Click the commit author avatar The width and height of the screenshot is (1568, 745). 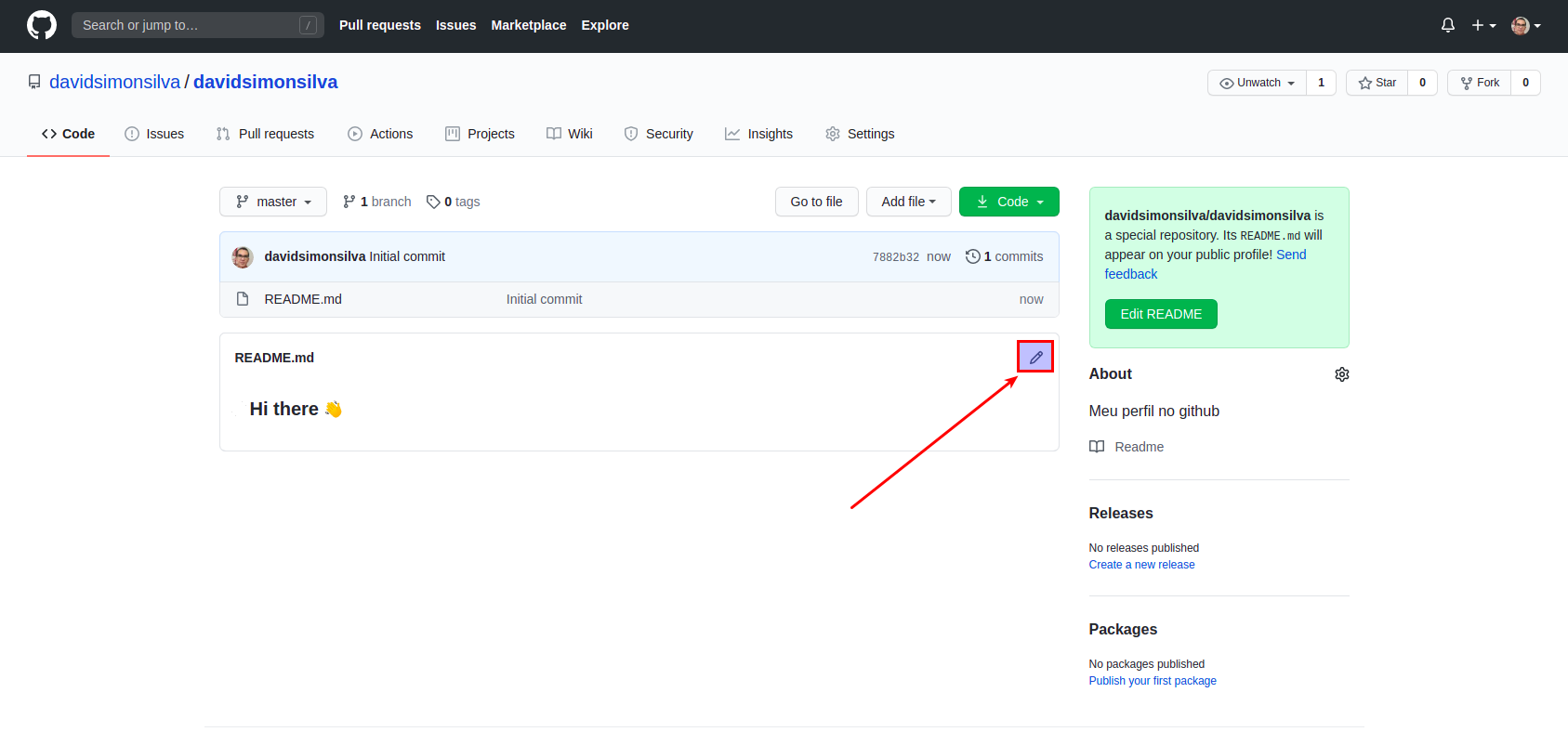243,257
